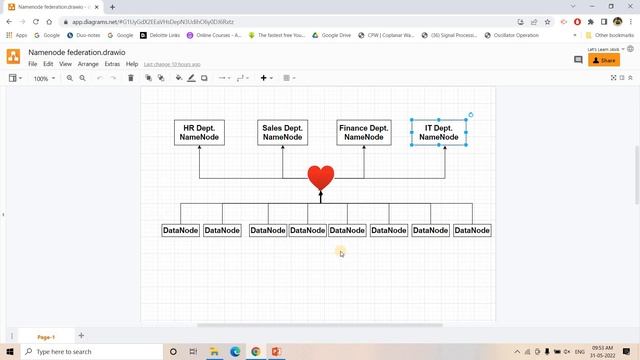Toggle the shadow tool
Screen dimensions: 640x360
204,78
